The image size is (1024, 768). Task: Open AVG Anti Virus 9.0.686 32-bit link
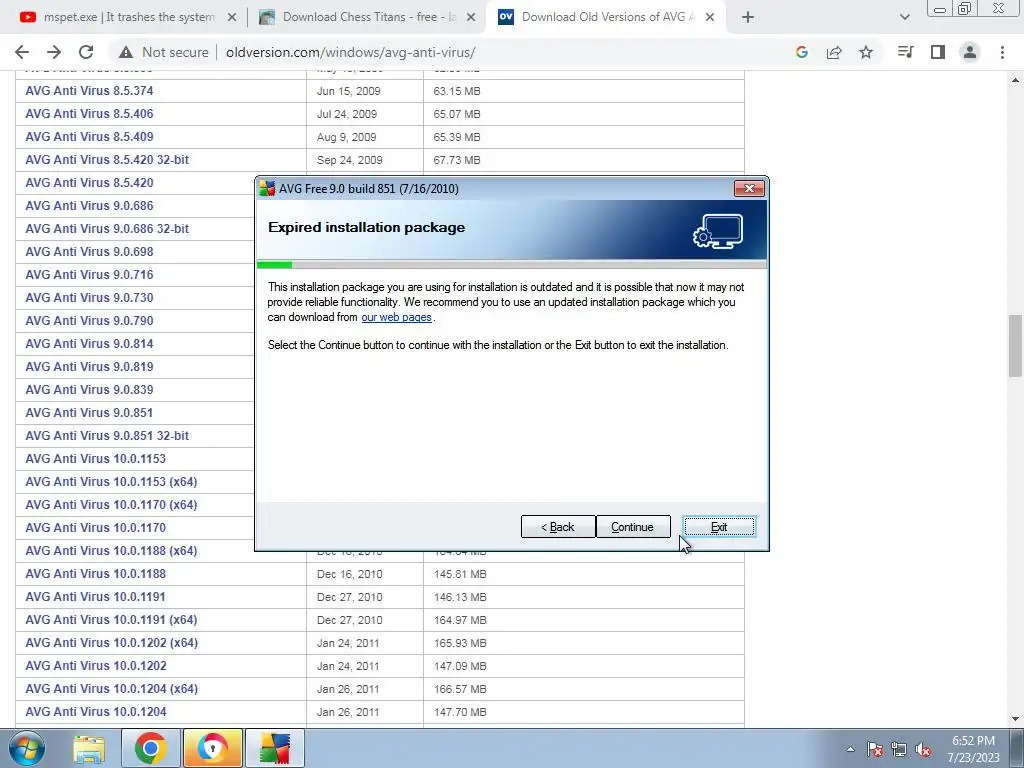(107, 229)
